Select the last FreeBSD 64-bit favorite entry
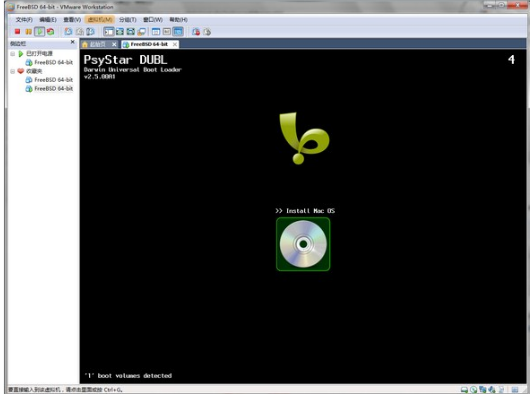 (x=49, y=89)
